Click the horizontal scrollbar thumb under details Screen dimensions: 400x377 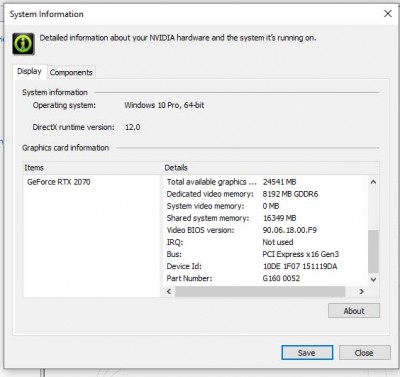pyautogui.click(x=260, y=291)
